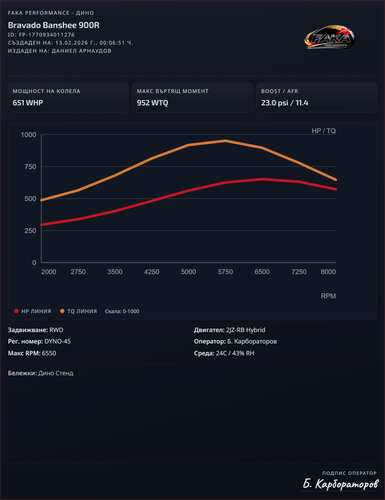This screenshot has height=500, width=385.
Task: Click the 651 WHP wheel power card
Action: pyautogui.click(x=68, y=98)
